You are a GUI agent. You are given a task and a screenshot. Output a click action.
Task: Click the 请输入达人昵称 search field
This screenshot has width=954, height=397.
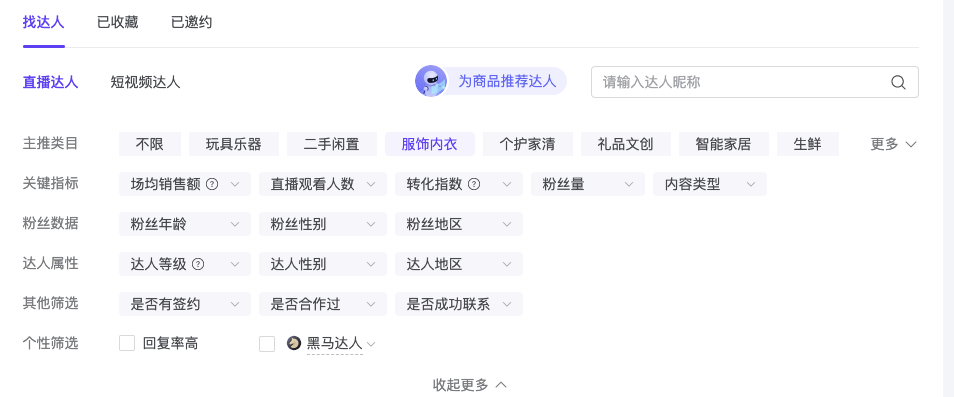(x=754, y=82)
